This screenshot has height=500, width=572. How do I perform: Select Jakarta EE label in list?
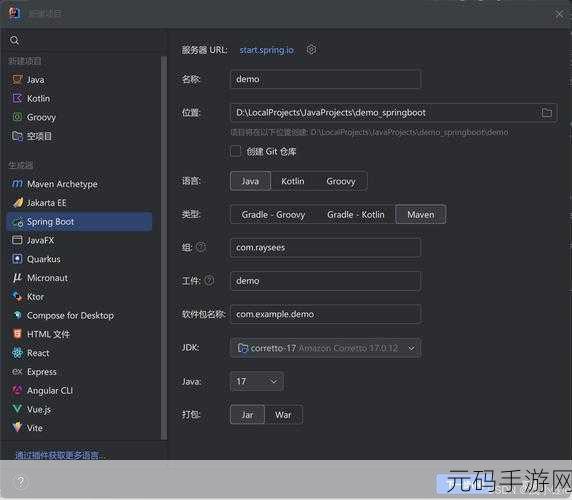tap(47, 203)
